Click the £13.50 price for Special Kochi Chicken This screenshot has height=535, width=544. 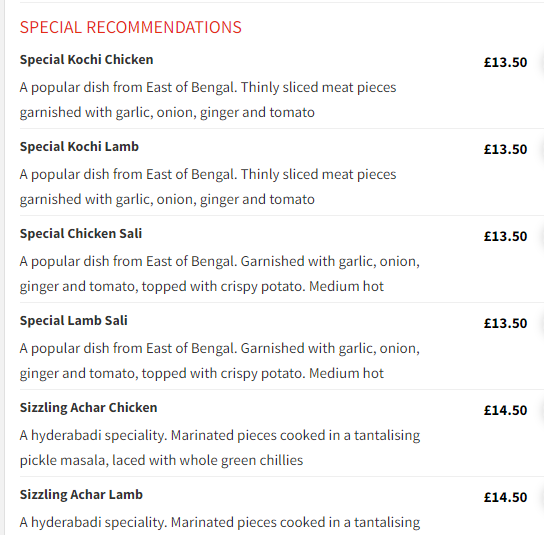click(505, 62)
